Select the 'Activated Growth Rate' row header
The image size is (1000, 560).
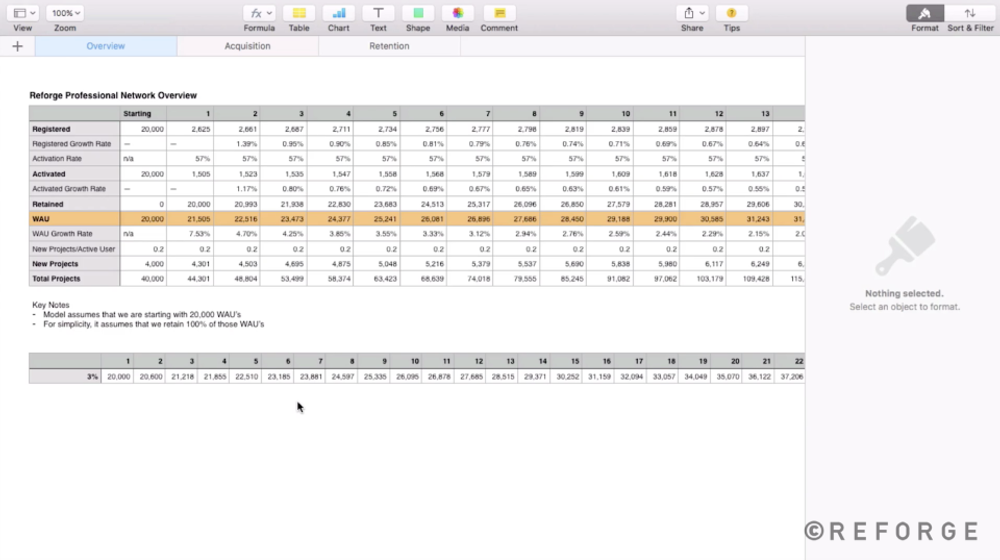(x=74, y=189)
